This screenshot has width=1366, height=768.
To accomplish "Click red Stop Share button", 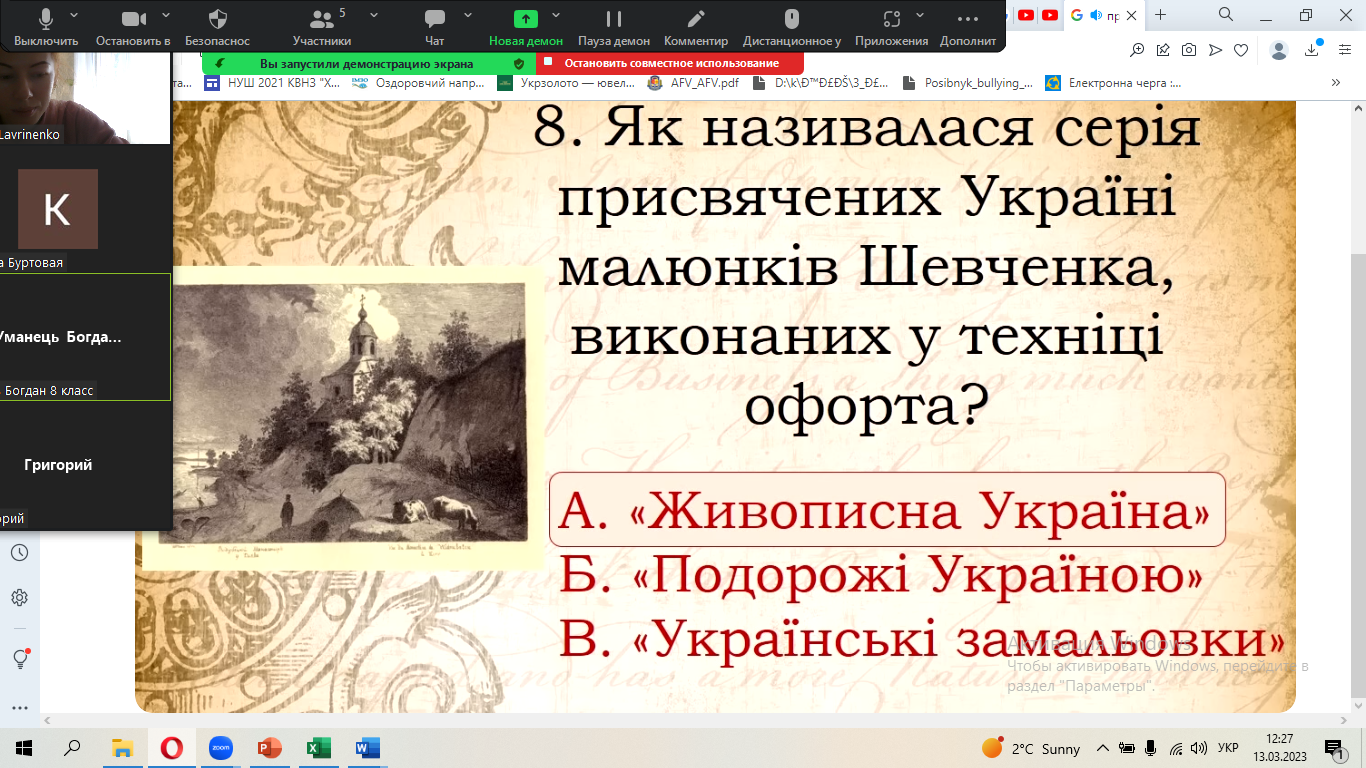I will pyautogui.click(x=670, y=63).
